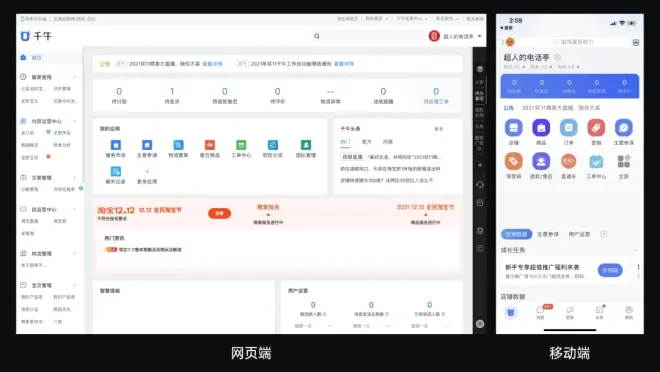This screenshot has width=660, height=372.
Task: Open 查看详情 link after 千牛工作台功能降级通知
Action: click(x=344, y=64)
